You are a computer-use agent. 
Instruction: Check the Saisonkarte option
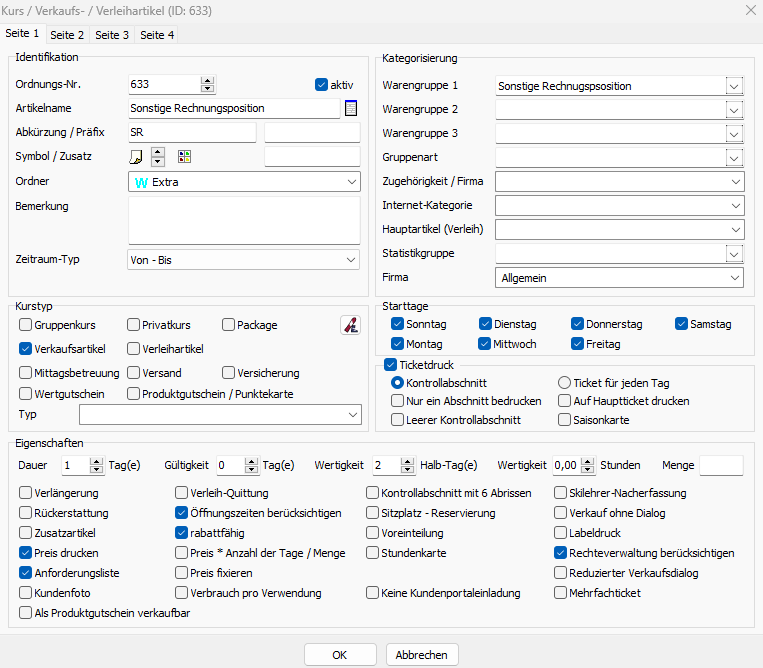[x=564, y=419]
